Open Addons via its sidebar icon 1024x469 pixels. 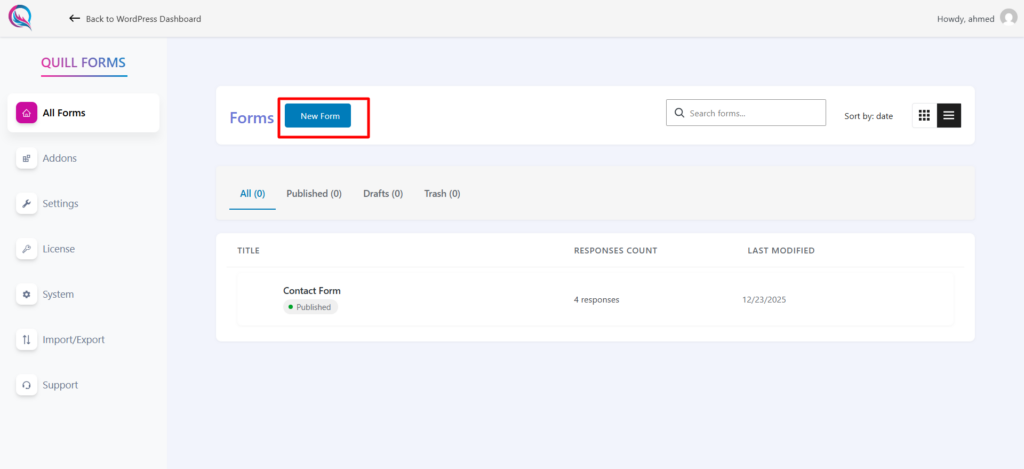(27, 158)
